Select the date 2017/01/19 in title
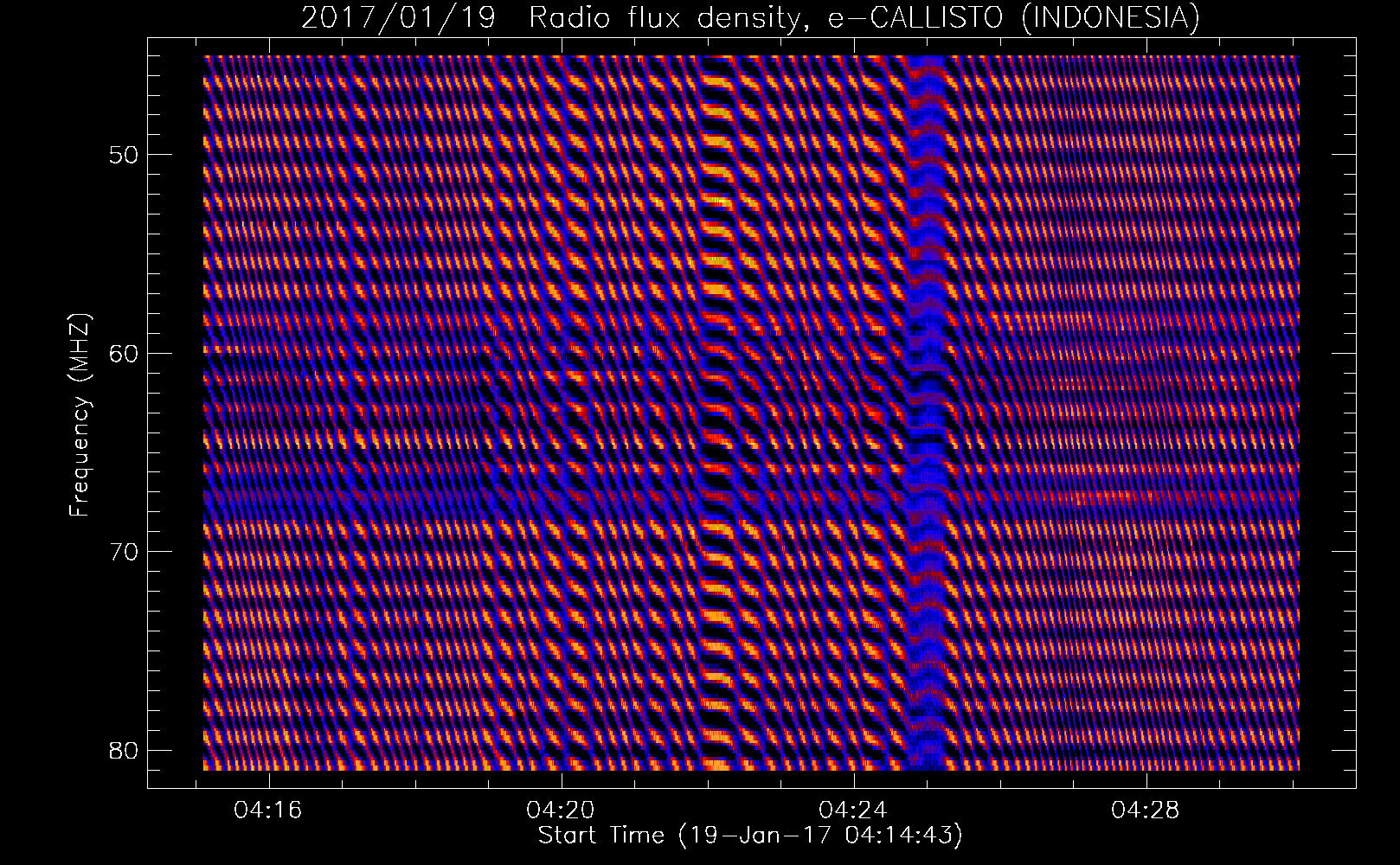The image size is (1400, 865). click(x=398, y=17)
